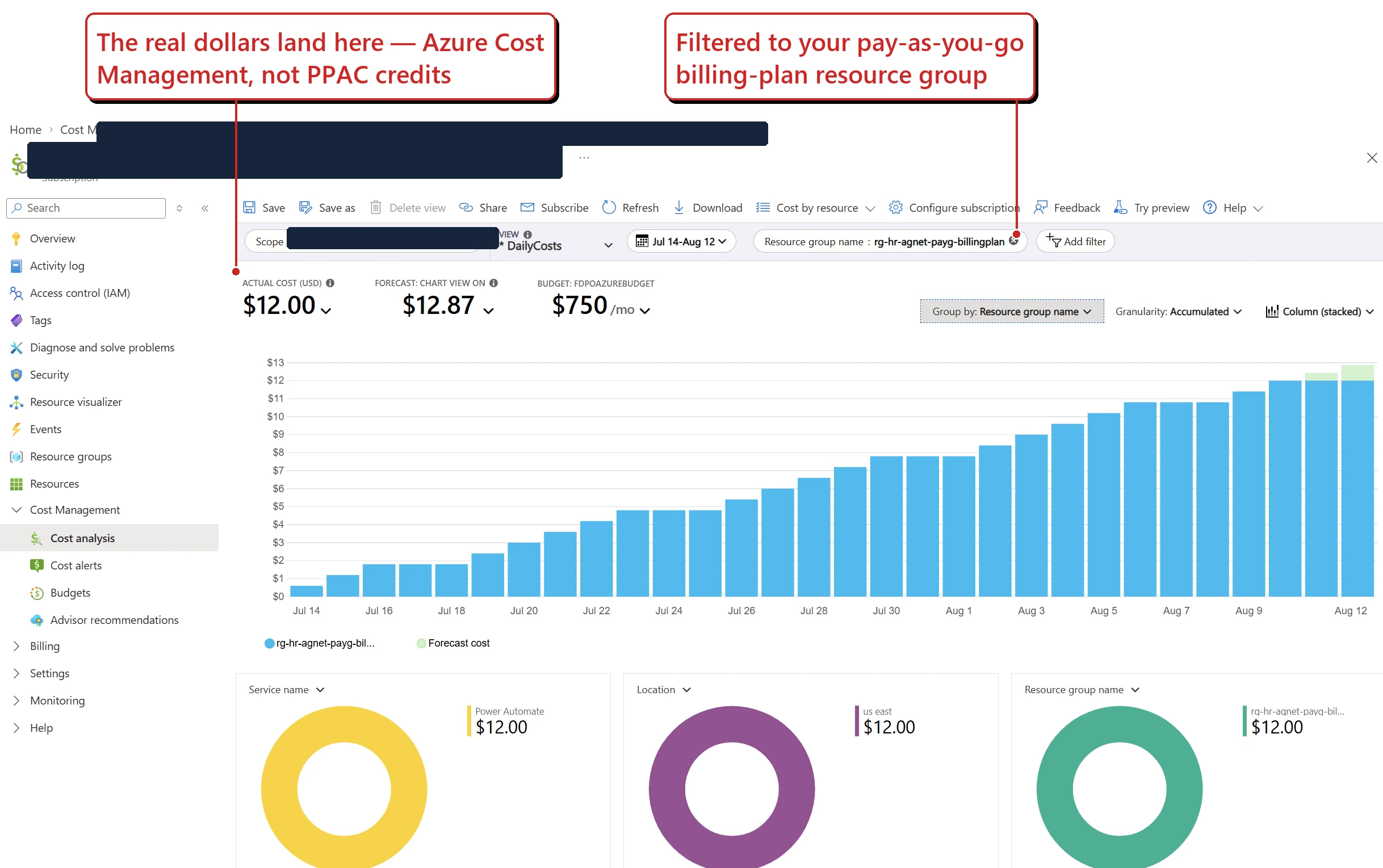Click the Download arrow icon
The image size is (1383, 868).
pos(678,208)
